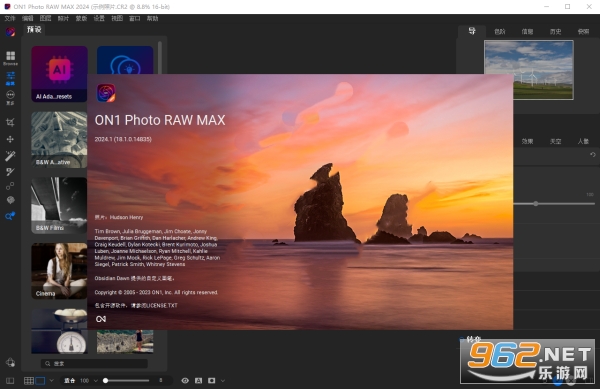The height and width of the screenshot is (389, 600).
Task: Open the Mask (蒙版) menu
Action: pos(81,18)
